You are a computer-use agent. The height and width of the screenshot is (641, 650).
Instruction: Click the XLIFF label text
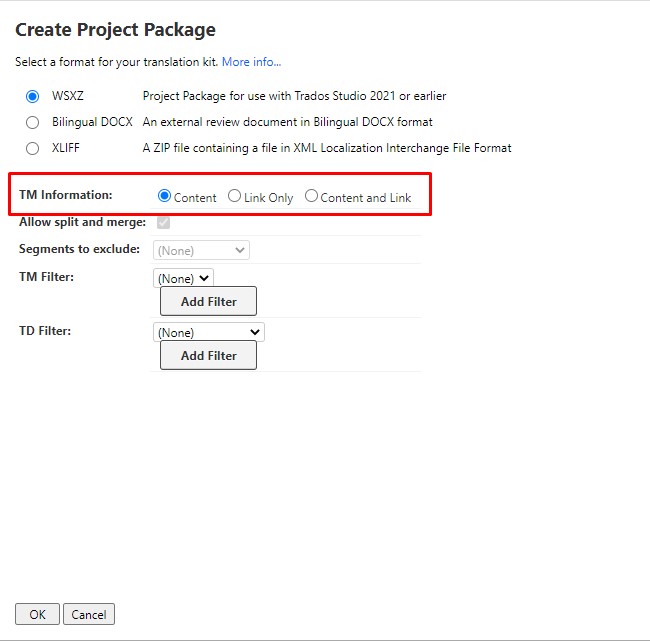[66, 148]
